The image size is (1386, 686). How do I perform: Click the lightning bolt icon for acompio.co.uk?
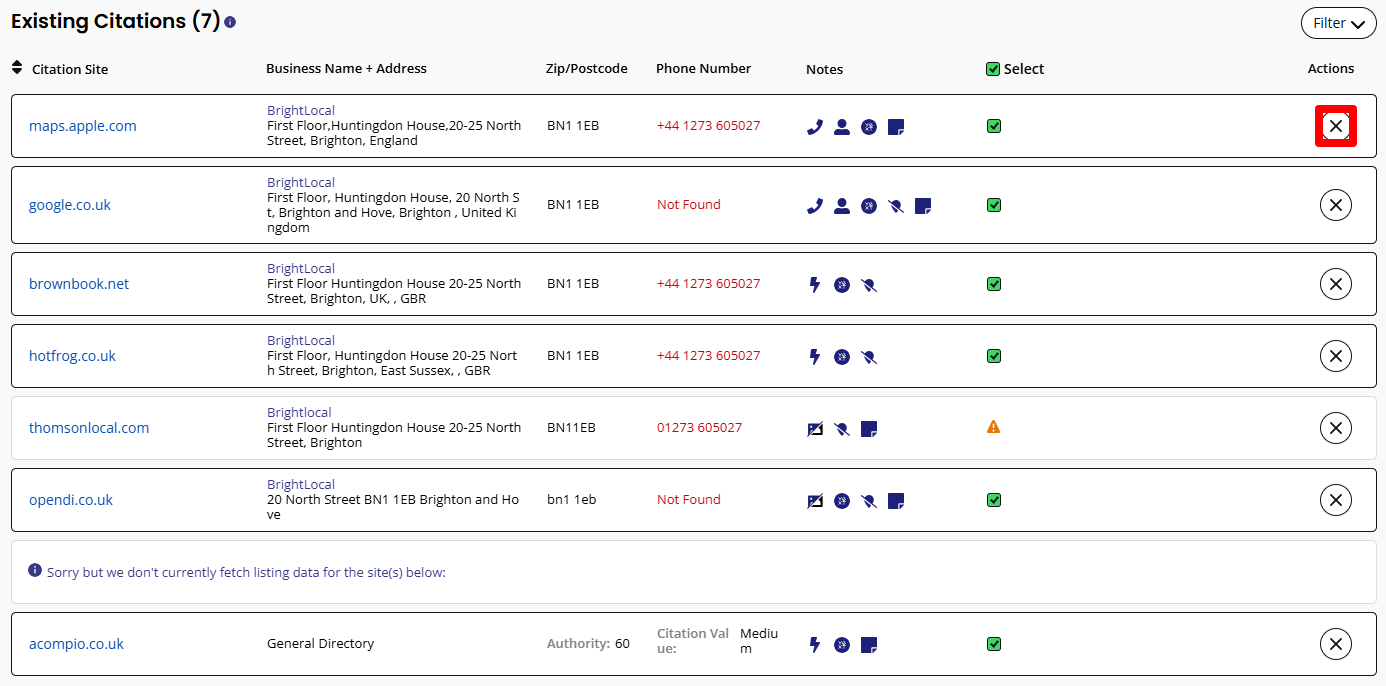point(814,645)
